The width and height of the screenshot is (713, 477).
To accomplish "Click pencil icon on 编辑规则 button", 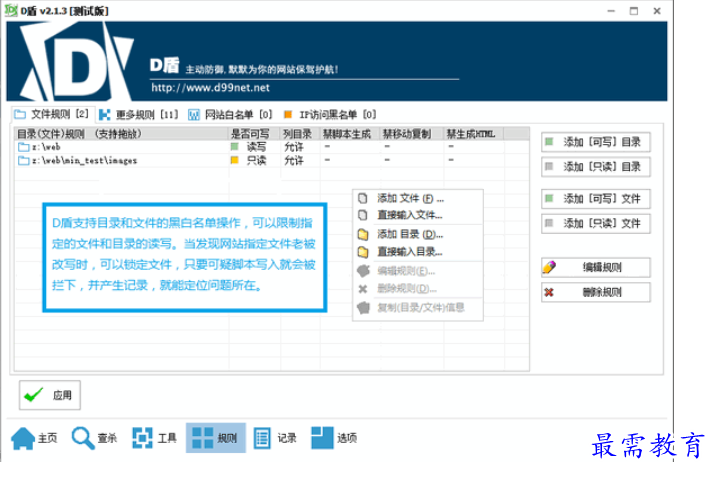I will tap(549, 267).
